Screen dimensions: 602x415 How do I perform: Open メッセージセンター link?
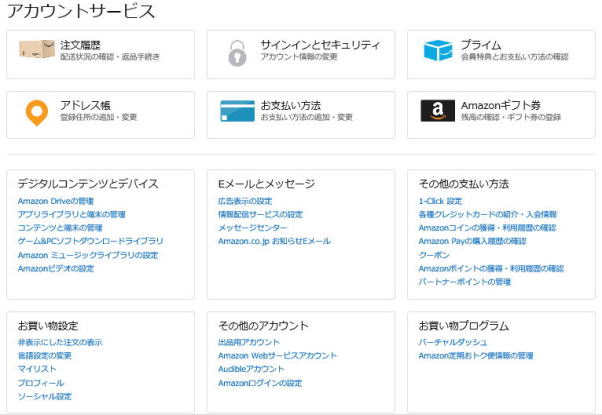pyautogui.click(x=253, y=228)
